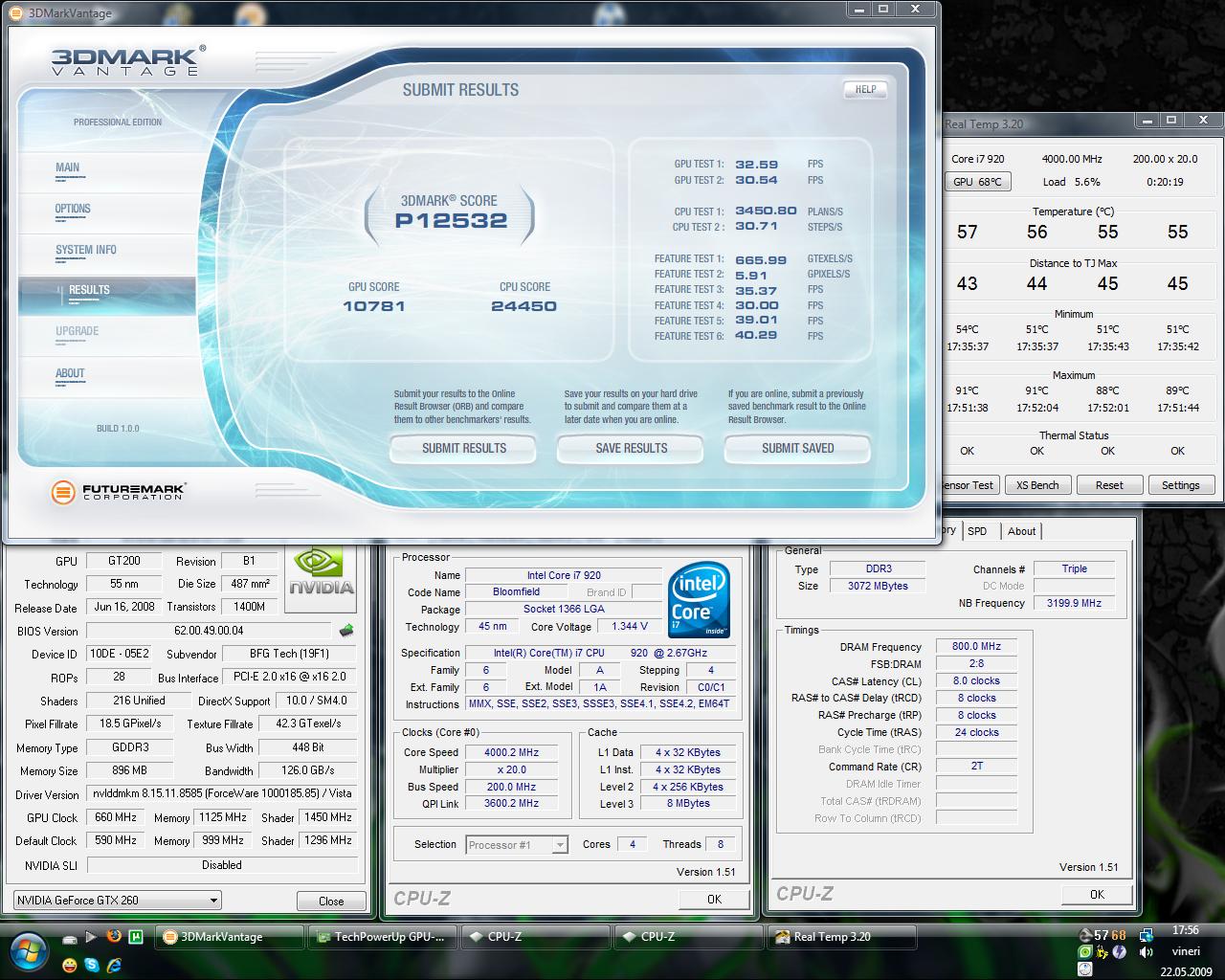Screen dimensions: 1225x980
Task: Click the HELP button in 3DMark Vantage
Action: (866, 89)
